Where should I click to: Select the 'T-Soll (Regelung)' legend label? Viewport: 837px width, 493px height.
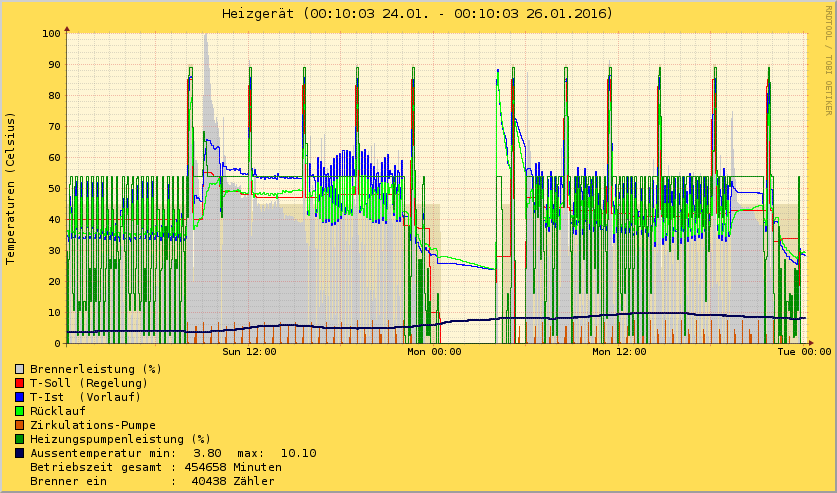click(x=89, y=383)
